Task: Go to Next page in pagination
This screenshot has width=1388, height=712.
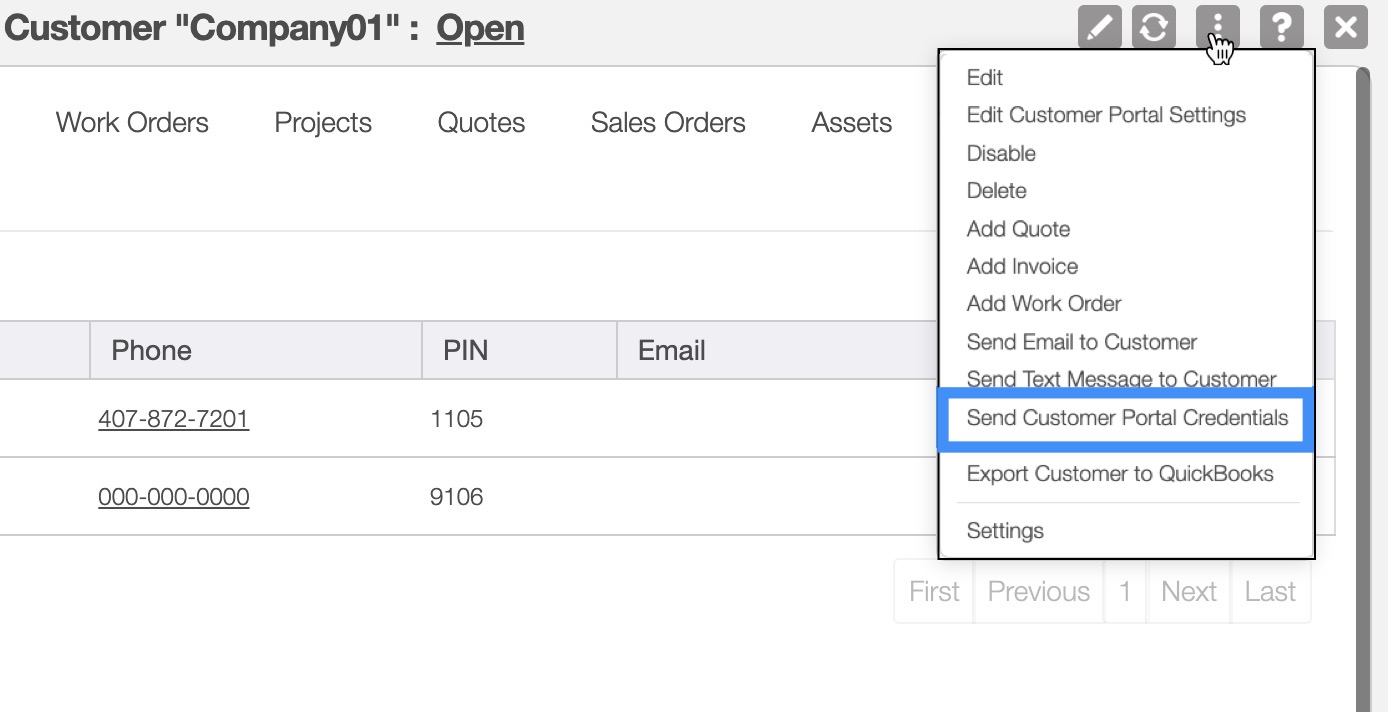Action: 1188,592
